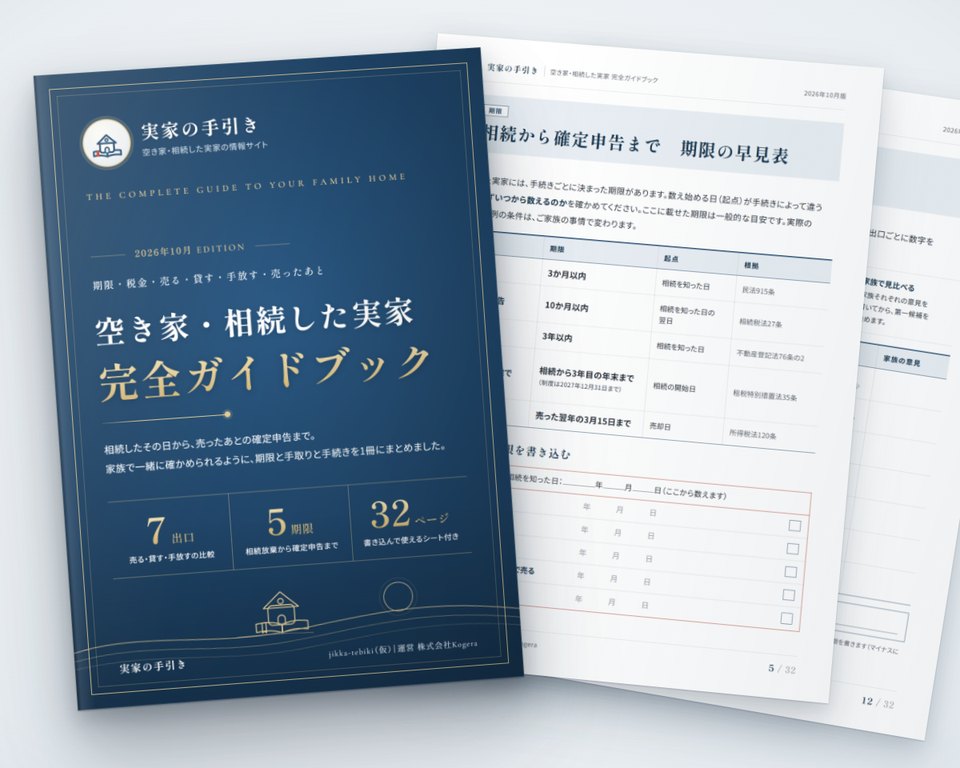The width and height of the screenshot is (960, 768).
Task: Click the 不動産登記法76条の2 cell
Action: 770,356
